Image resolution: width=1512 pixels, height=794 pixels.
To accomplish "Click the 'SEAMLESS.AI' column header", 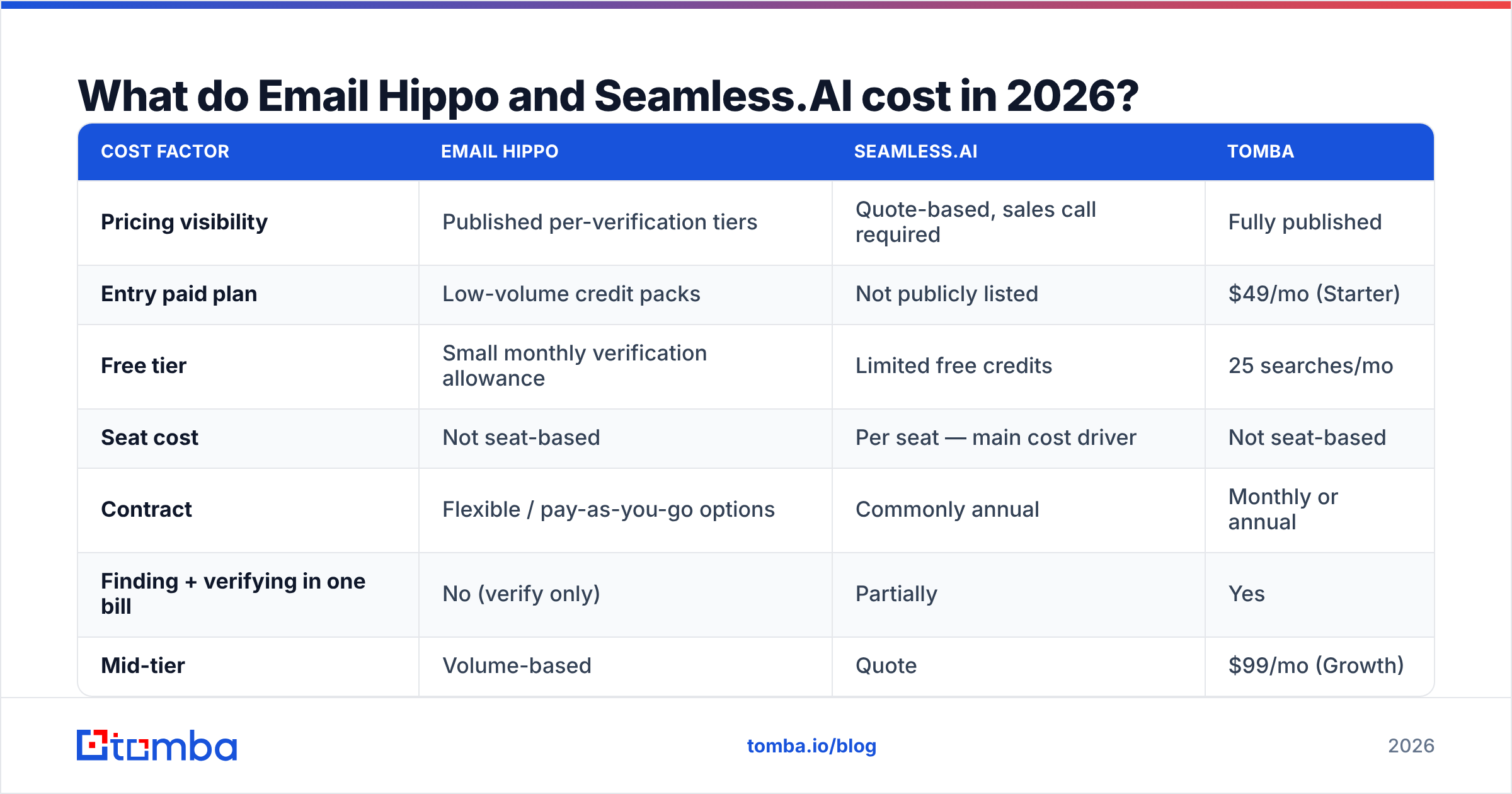I will (x=915, y=151).
